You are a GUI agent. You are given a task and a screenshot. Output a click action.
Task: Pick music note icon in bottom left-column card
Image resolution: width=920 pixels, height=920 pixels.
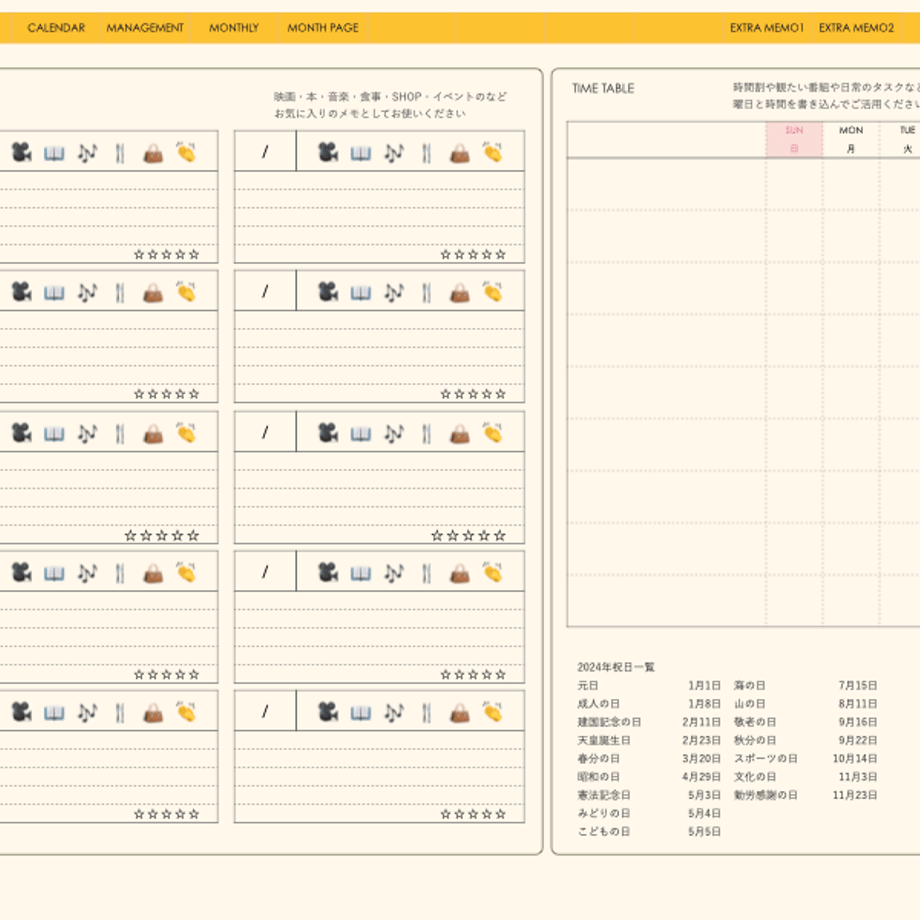tap(87, 712)
